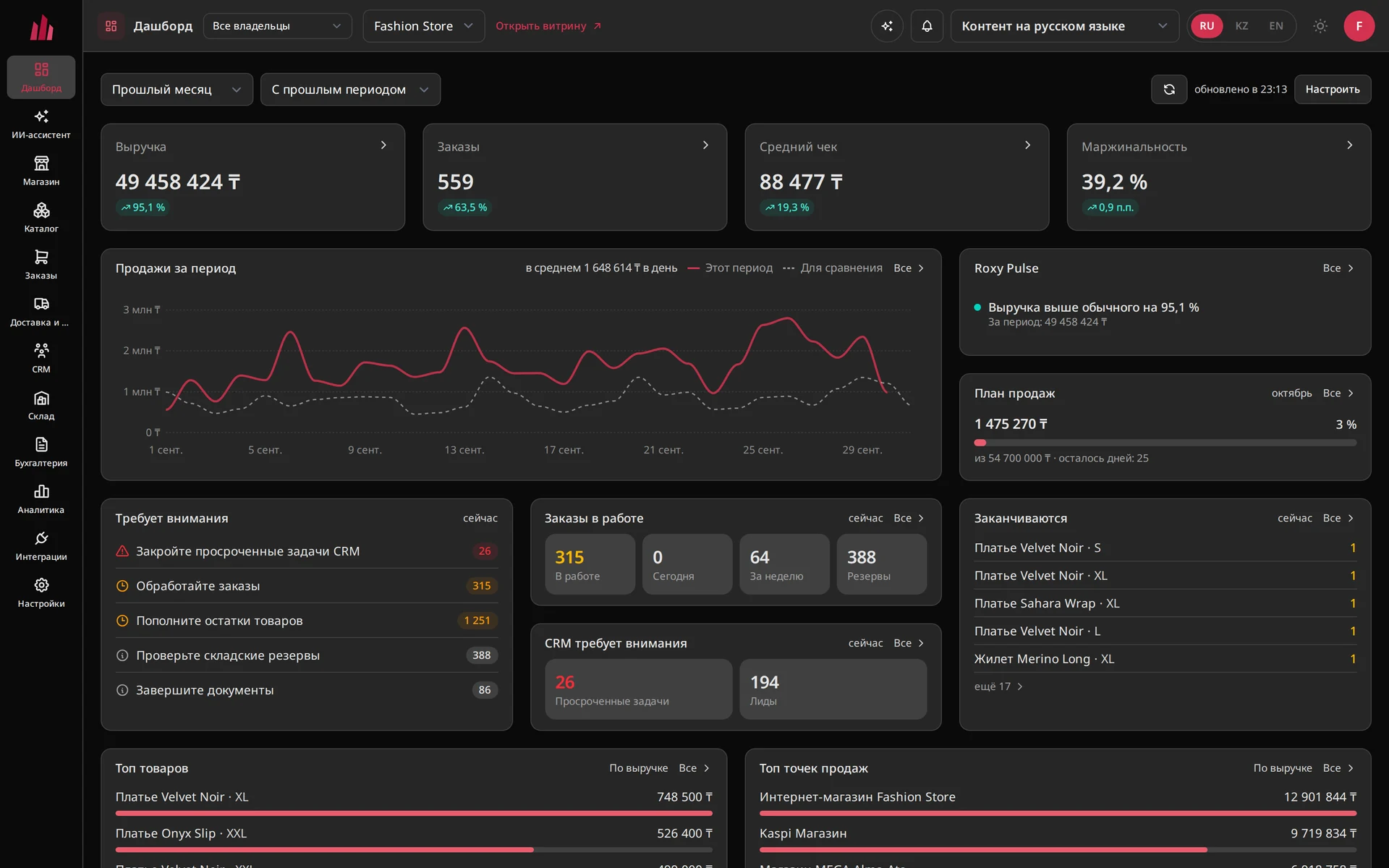Toggle the light theme sun icon
Screen dimensions: 1389x868
tap(1320, 26)
